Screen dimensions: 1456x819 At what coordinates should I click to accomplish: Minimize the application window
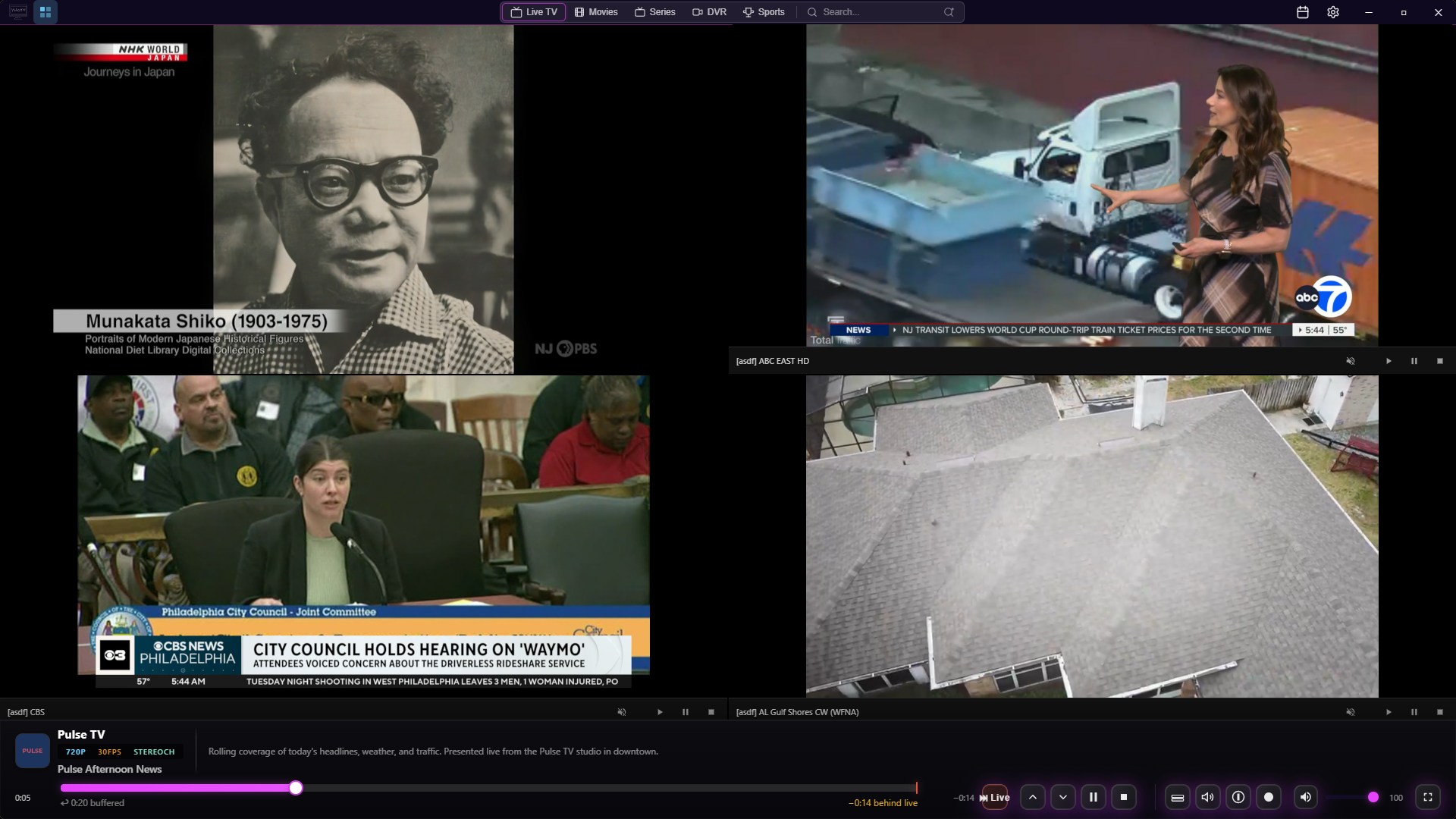1369,12
